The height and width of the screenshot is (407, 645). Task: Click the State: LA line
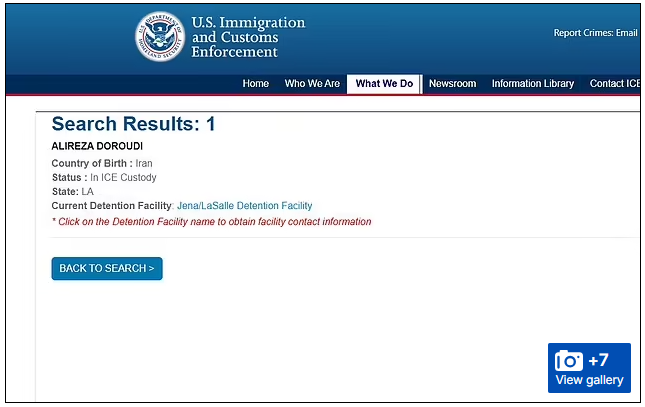[72, 191]
